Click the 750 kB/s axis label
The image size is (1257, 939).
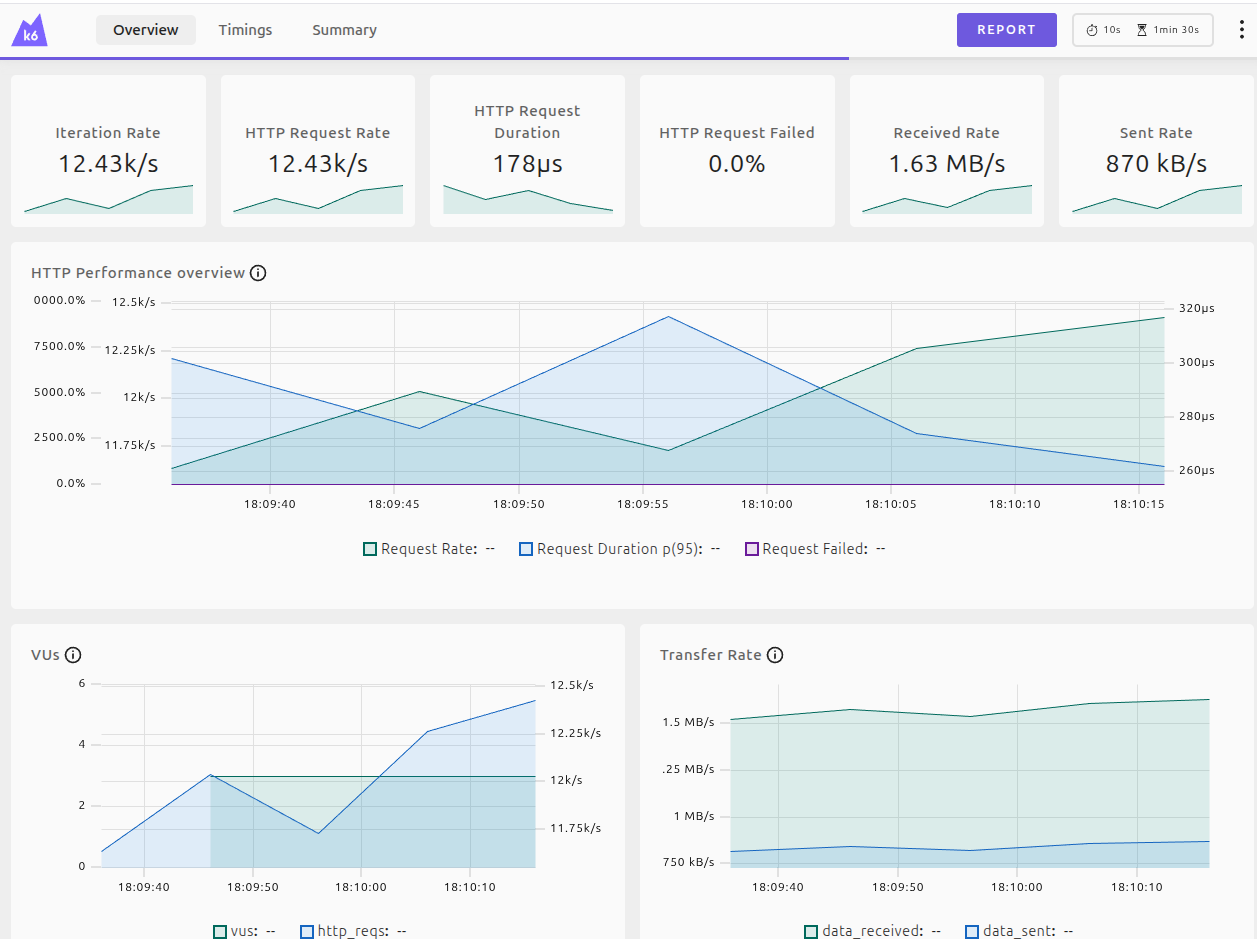688,862
